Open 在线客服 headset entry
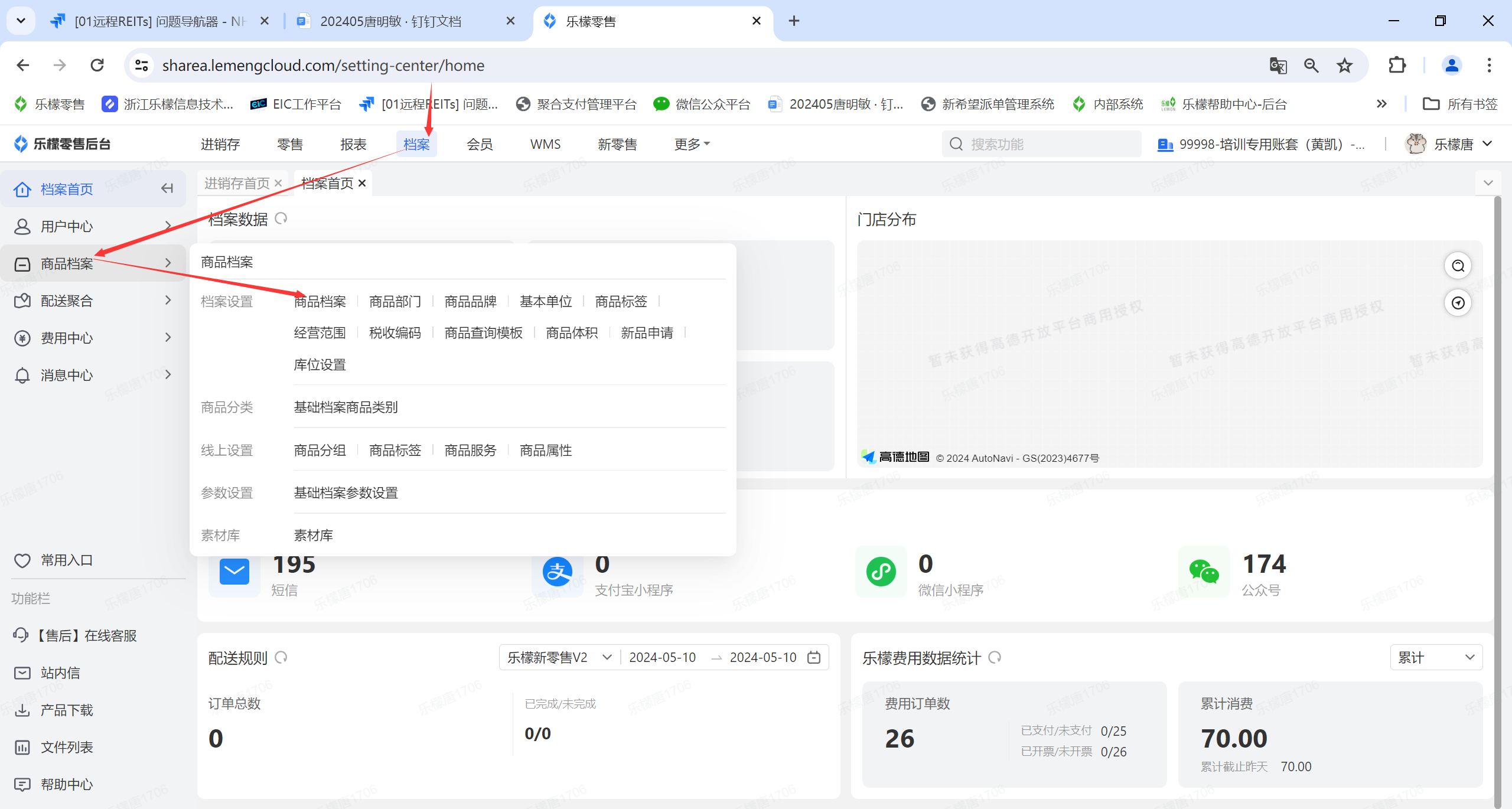Viewport: 1512px width, 809px height. click(x=75, y=635)
